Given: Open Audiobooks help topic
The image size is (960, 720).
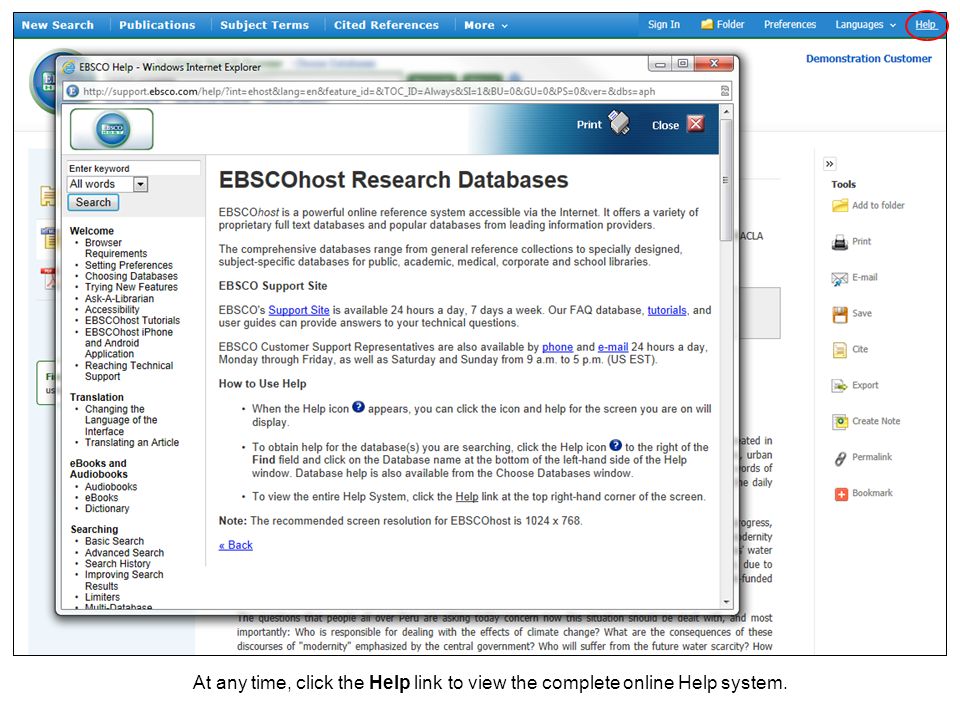Looking at the screenshot, I should [111, 487].
